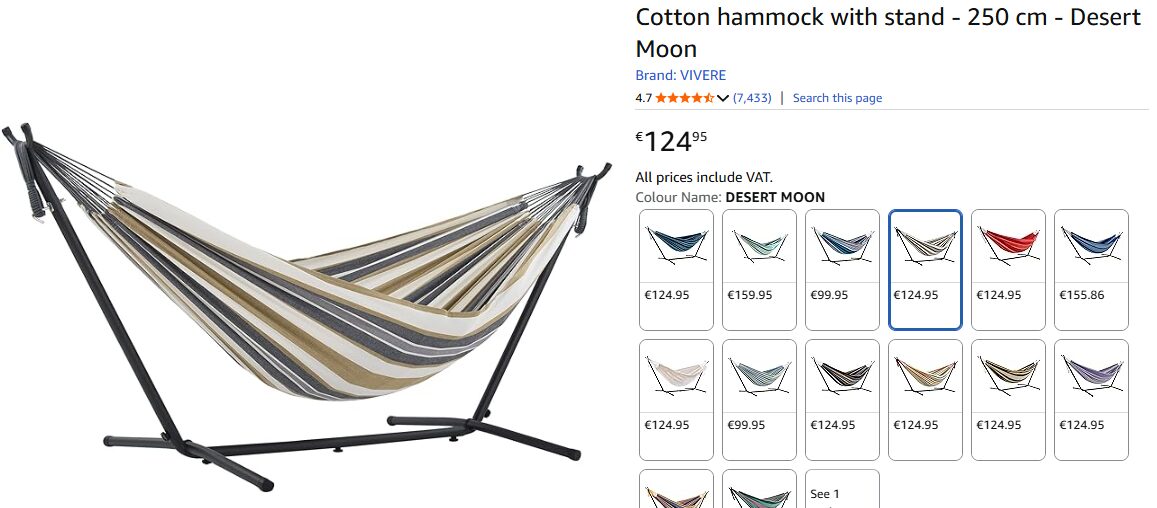Choose the fifth swatch in the second row
The height and width of the screenshot is (508, 1157).
(1008, 399)
